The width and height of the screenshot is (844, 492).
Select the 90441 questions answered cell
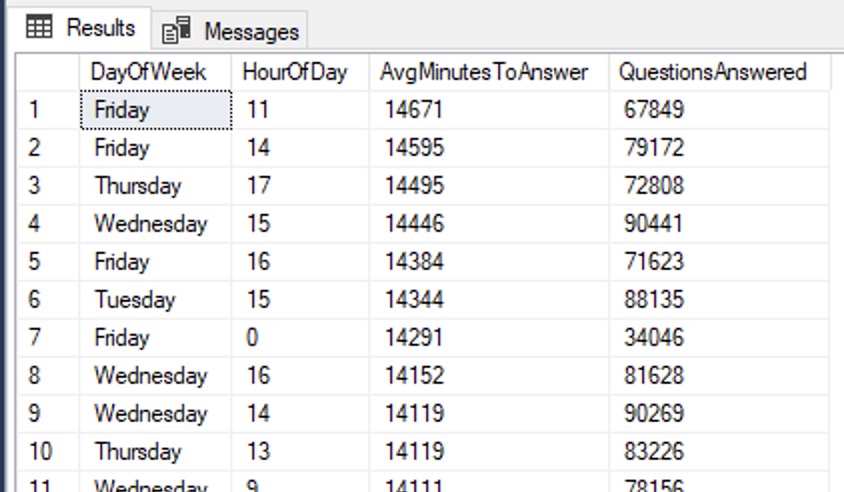pos(651,224)
